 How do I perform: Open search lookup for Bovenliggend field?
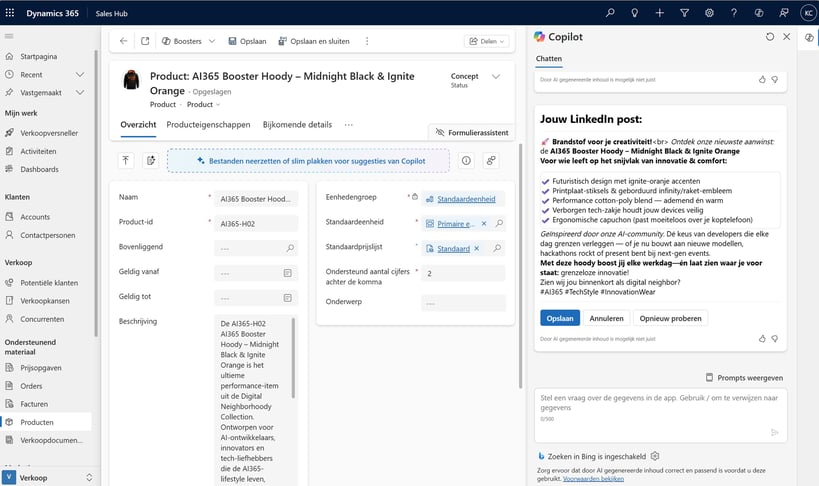click(290, 248)
